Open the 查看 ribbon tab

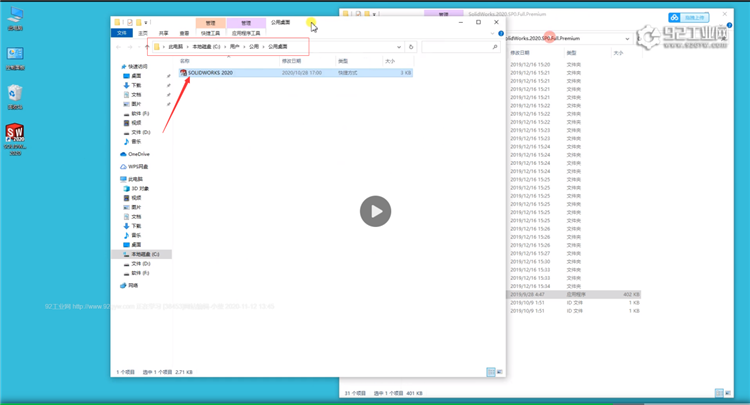point(184,33)
